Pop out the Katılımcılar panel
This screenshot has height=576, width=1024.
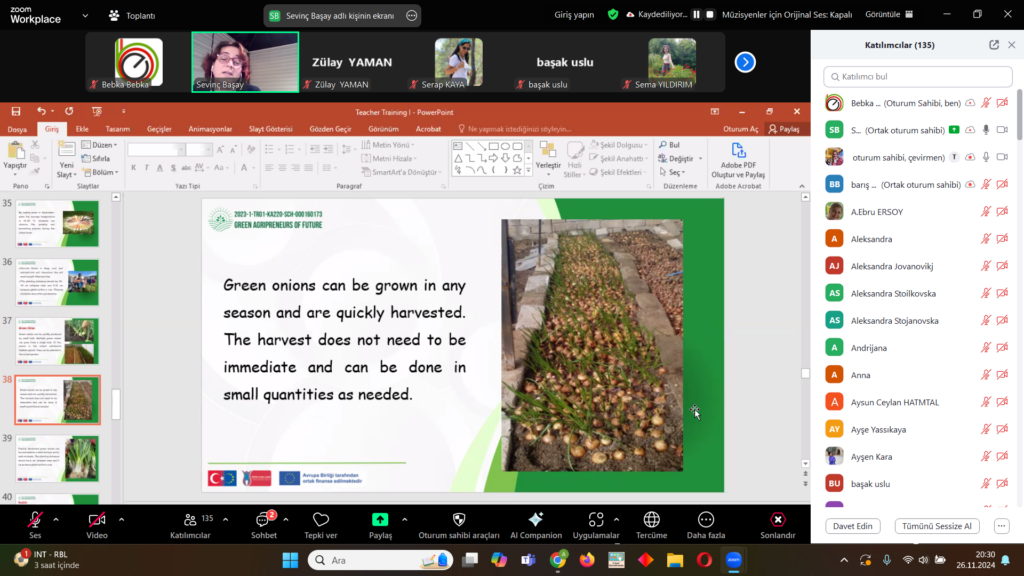coord(994,45)
